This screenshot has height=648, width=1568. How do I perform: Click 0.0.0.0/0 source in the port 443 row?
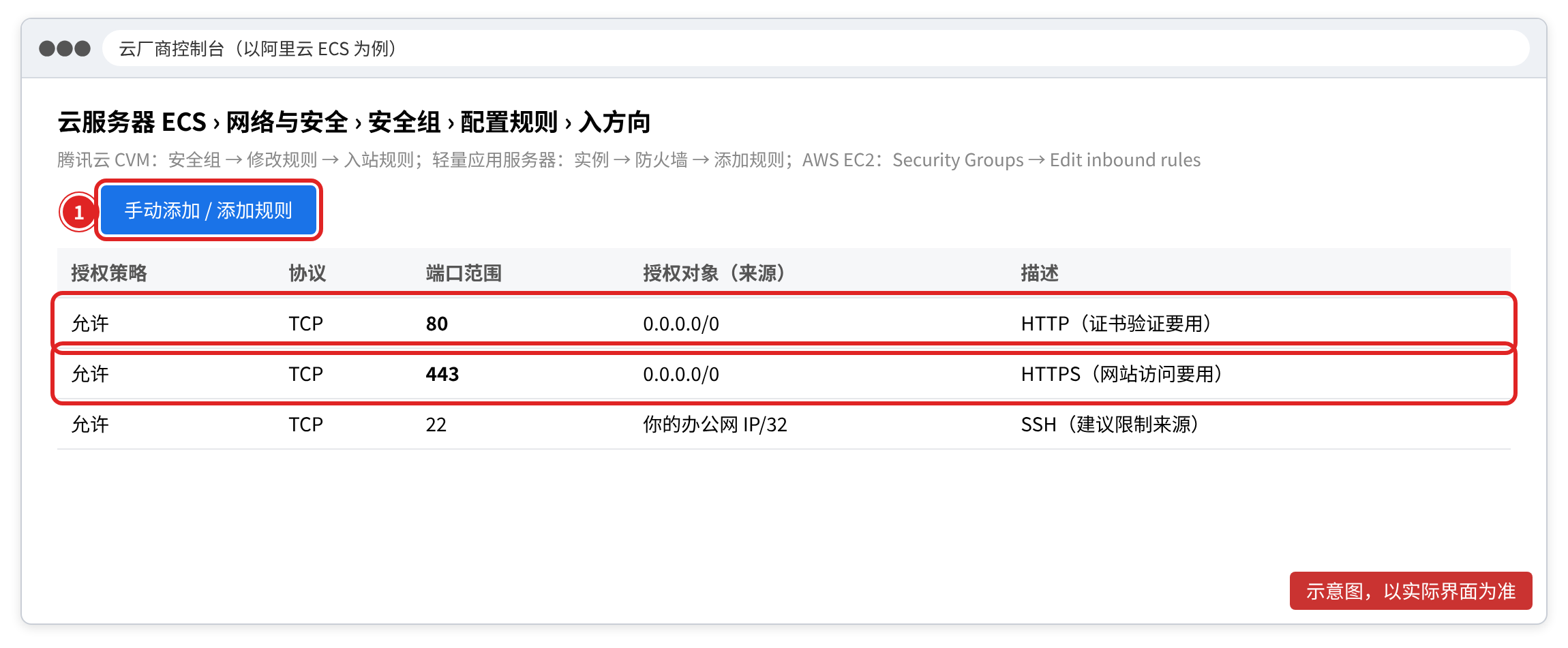coord(681,374)
